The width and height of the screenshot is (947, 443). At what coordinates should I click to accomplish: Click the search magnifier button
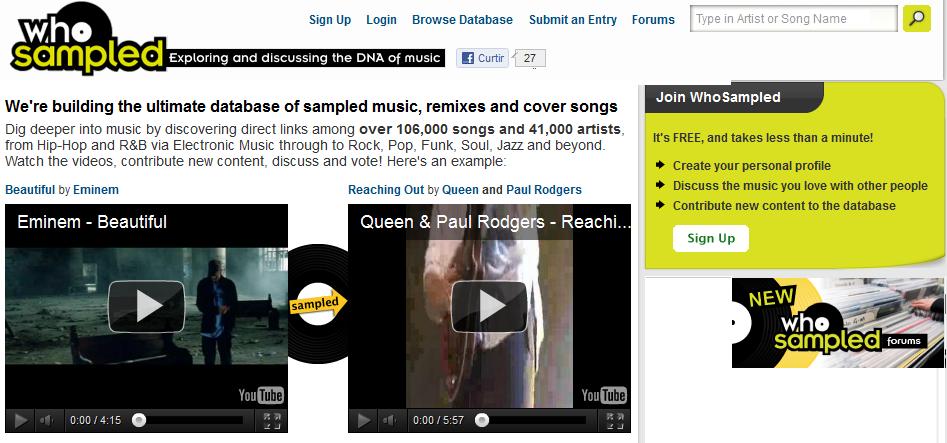917,18
